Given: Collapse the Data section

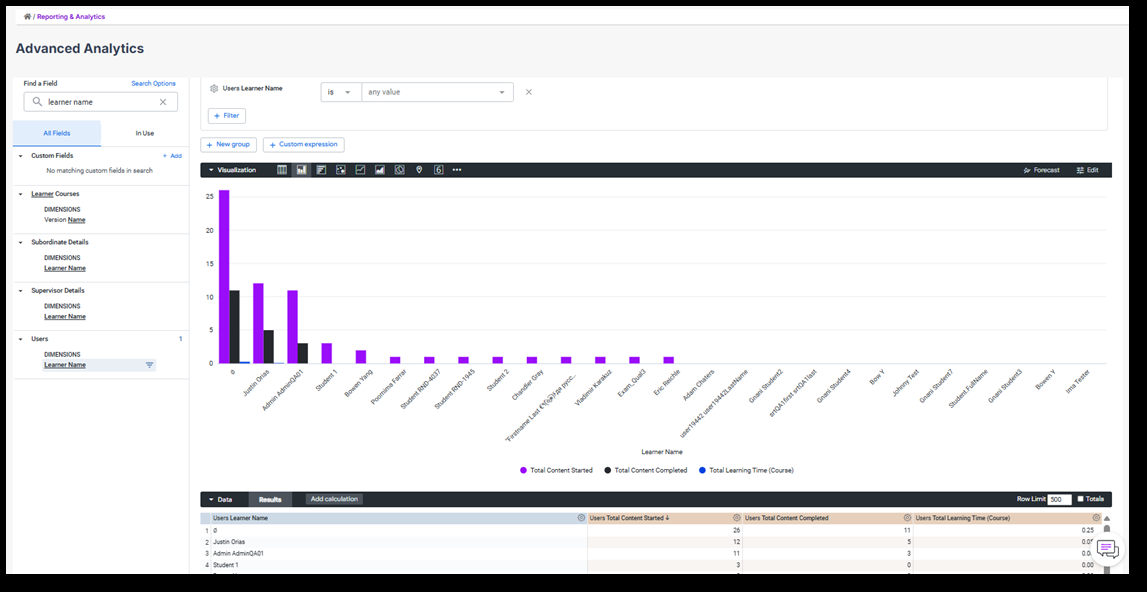Looking at the screenshot, I should pyautogui.click(x=211, y=499).
